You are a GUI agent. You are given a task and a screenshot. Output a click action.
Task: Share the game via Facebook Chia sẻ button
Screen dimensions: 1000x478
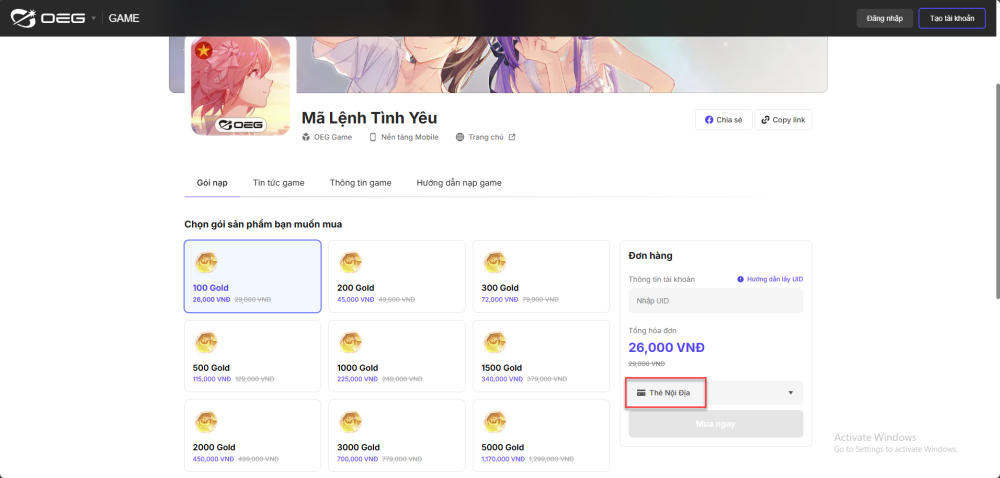tap(723, 120)
